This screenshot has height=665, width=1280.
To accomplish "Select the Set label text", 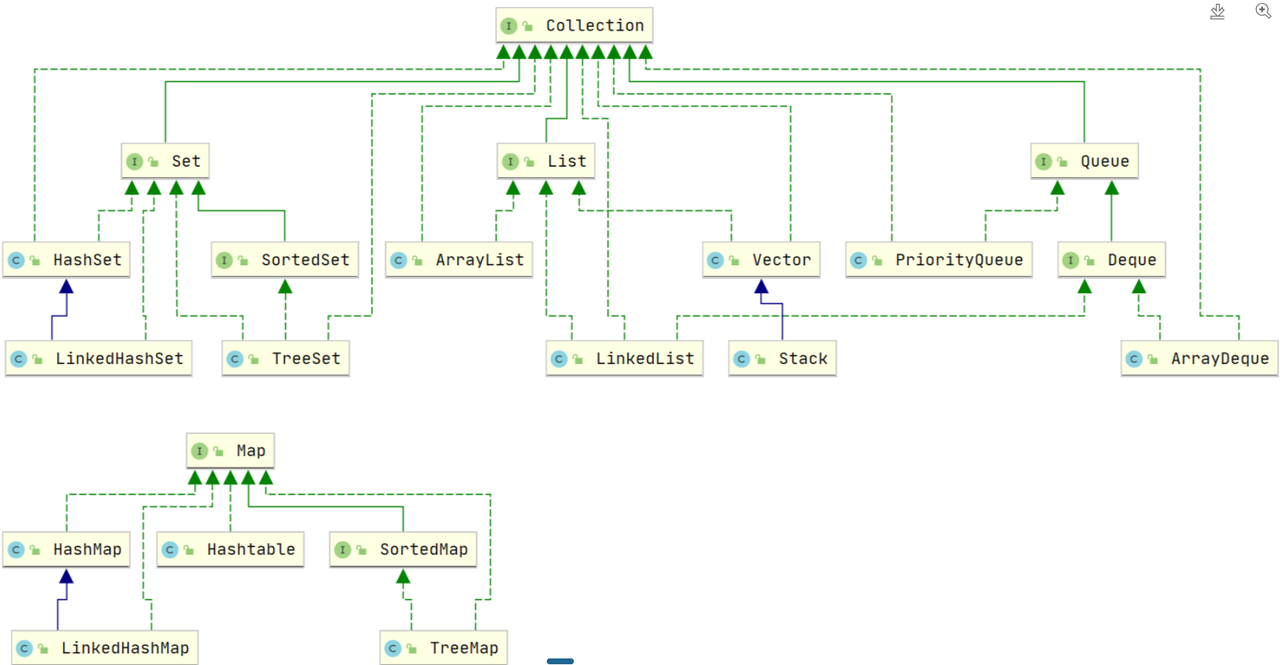I will (x=186, y=161).
